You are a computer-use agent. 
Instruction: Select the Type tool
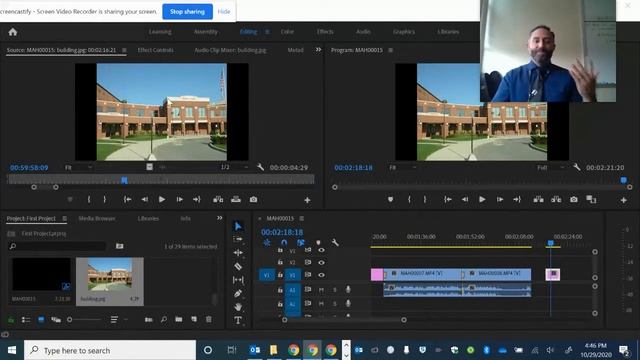(x=238, y=320)
